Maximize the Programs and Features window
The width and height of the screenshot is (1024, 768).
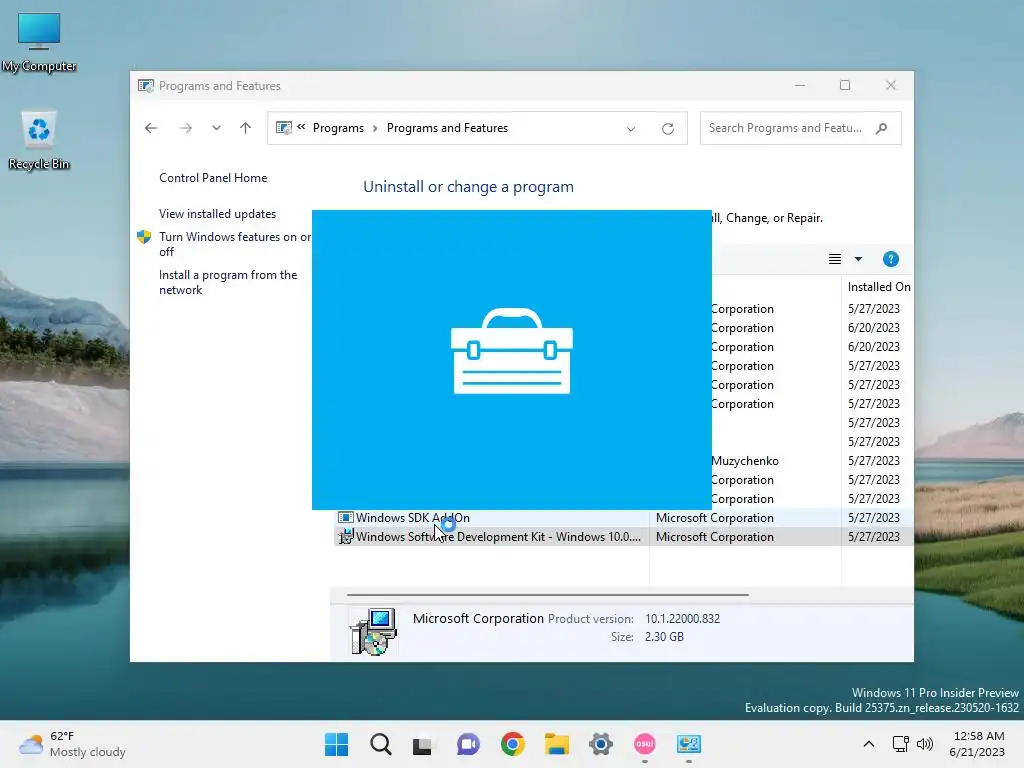[845, 86]
